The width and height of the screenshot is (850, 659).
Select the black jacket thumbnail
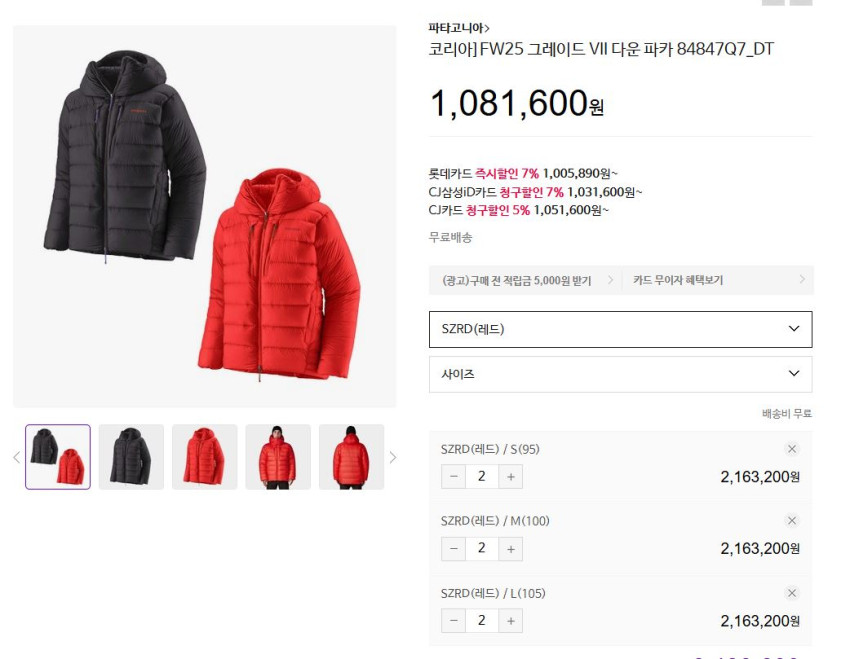tap(131, 457)
